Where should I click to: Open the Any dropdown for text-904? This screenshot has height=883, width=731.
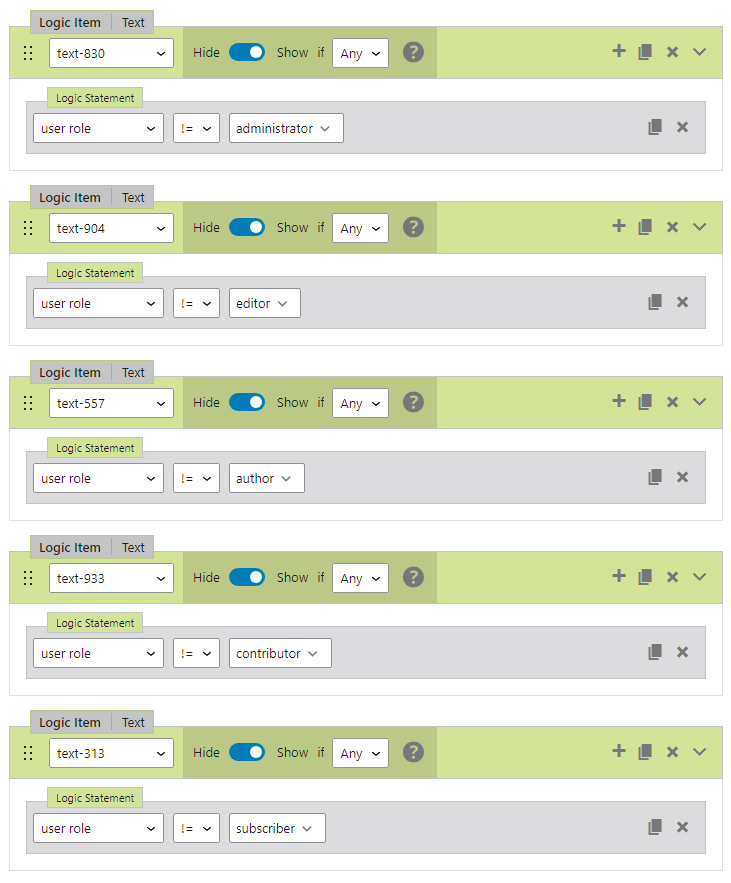point(360,228)
